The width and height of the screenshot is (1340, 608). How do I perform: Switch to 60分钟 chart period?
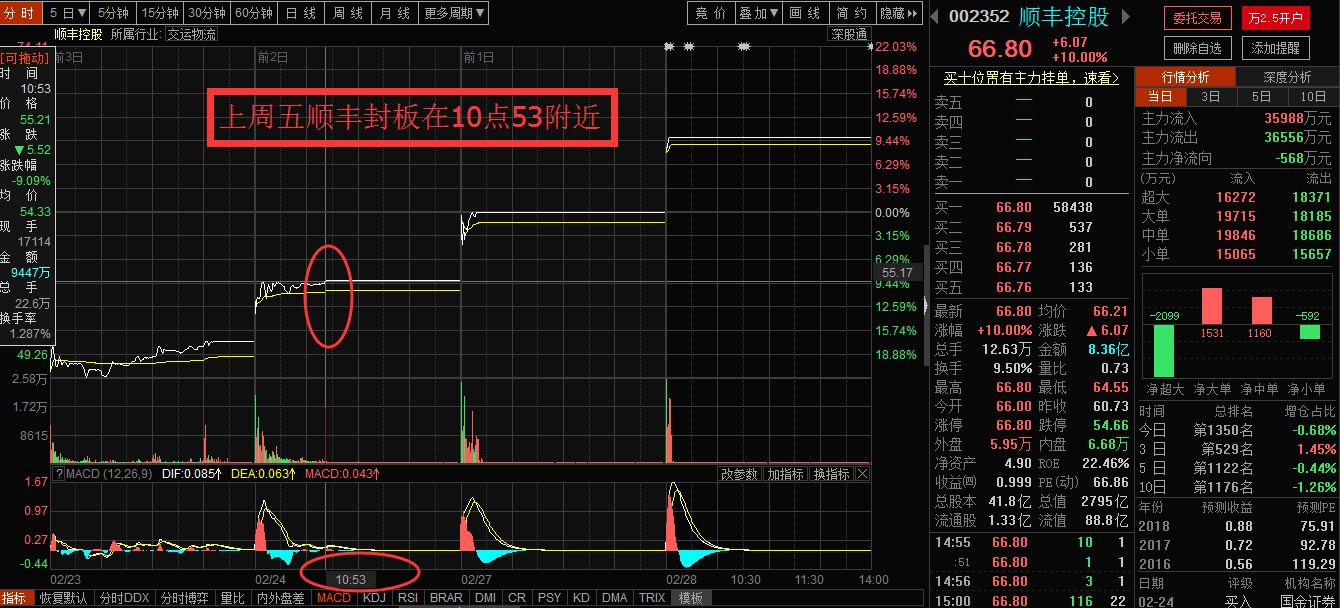(254, 13)
